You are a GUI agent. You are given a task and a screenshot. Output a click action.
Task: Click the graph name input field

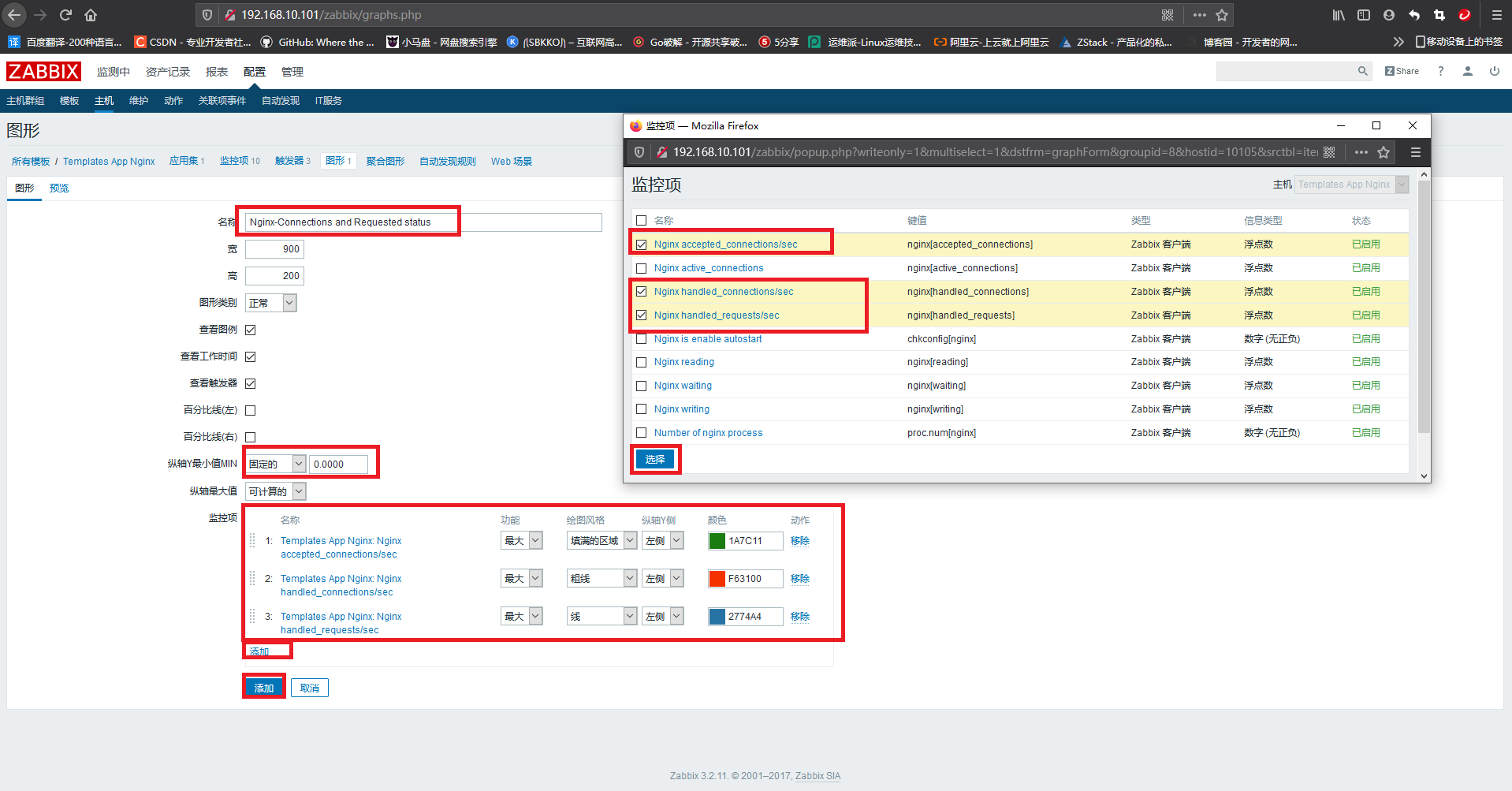coord(423,222)
